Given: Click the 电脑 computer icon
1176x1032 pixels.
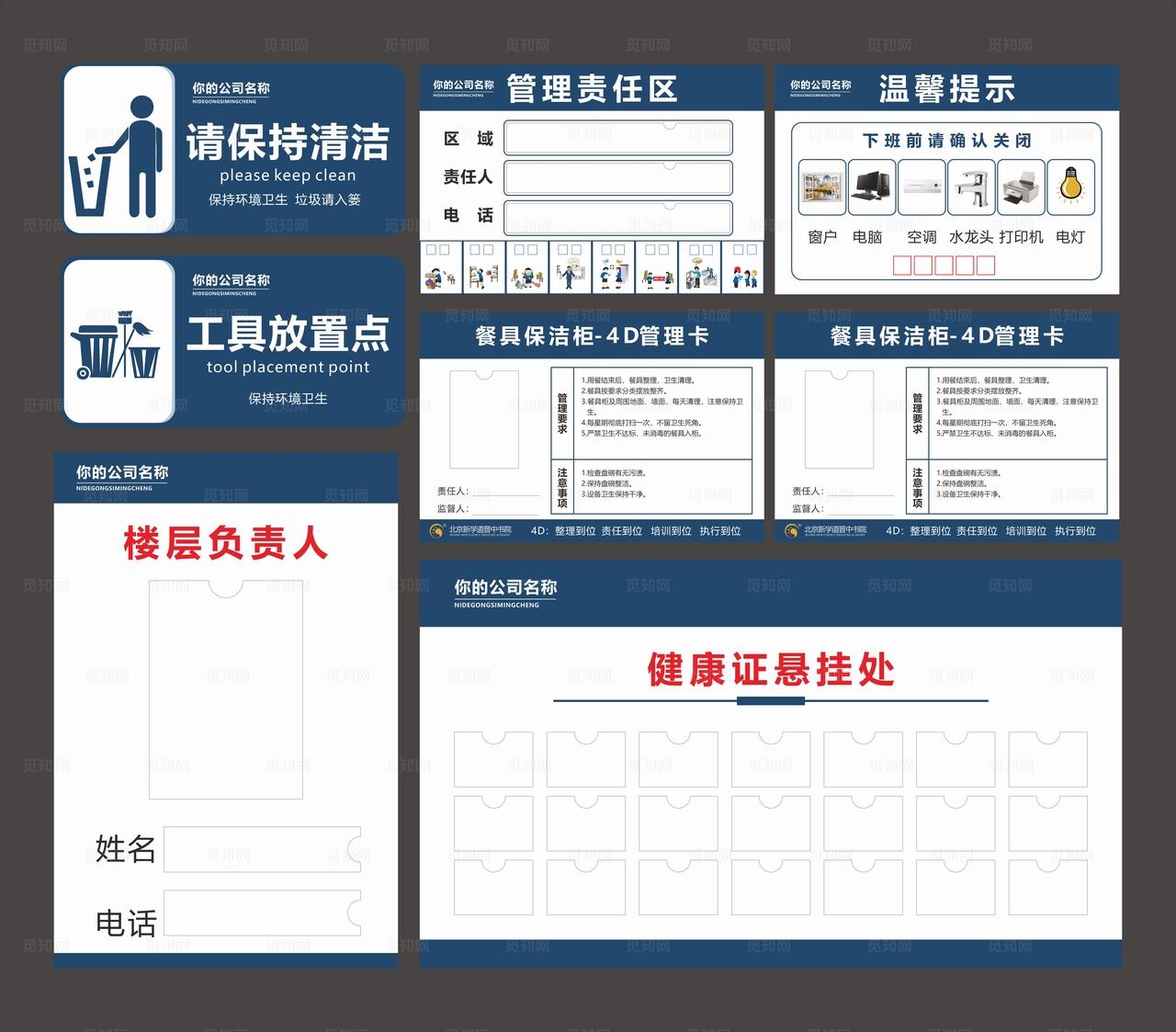Looking at the screenshot, I should click(871, 184).
